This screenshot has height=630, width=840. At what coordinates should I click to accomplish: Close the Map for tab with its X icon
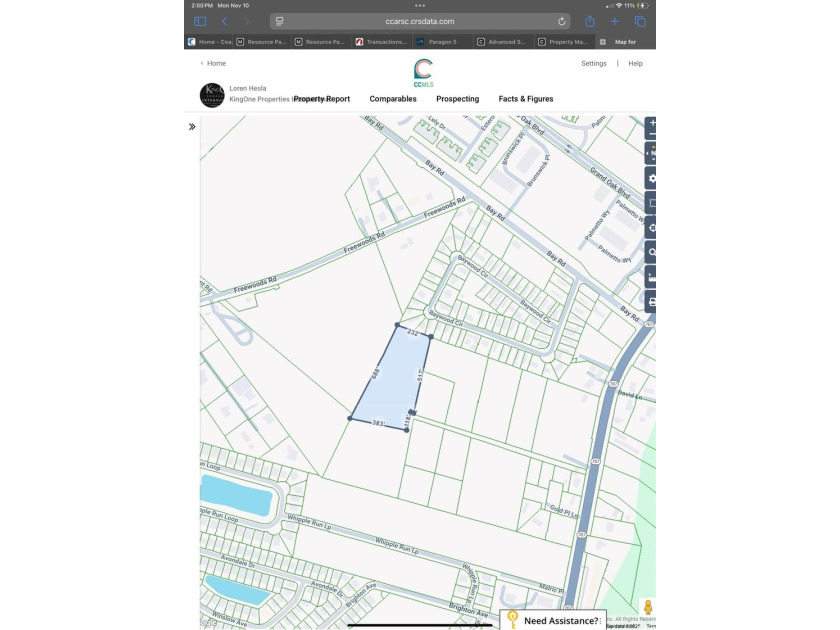pyautogui.click(x=603, y=42)
